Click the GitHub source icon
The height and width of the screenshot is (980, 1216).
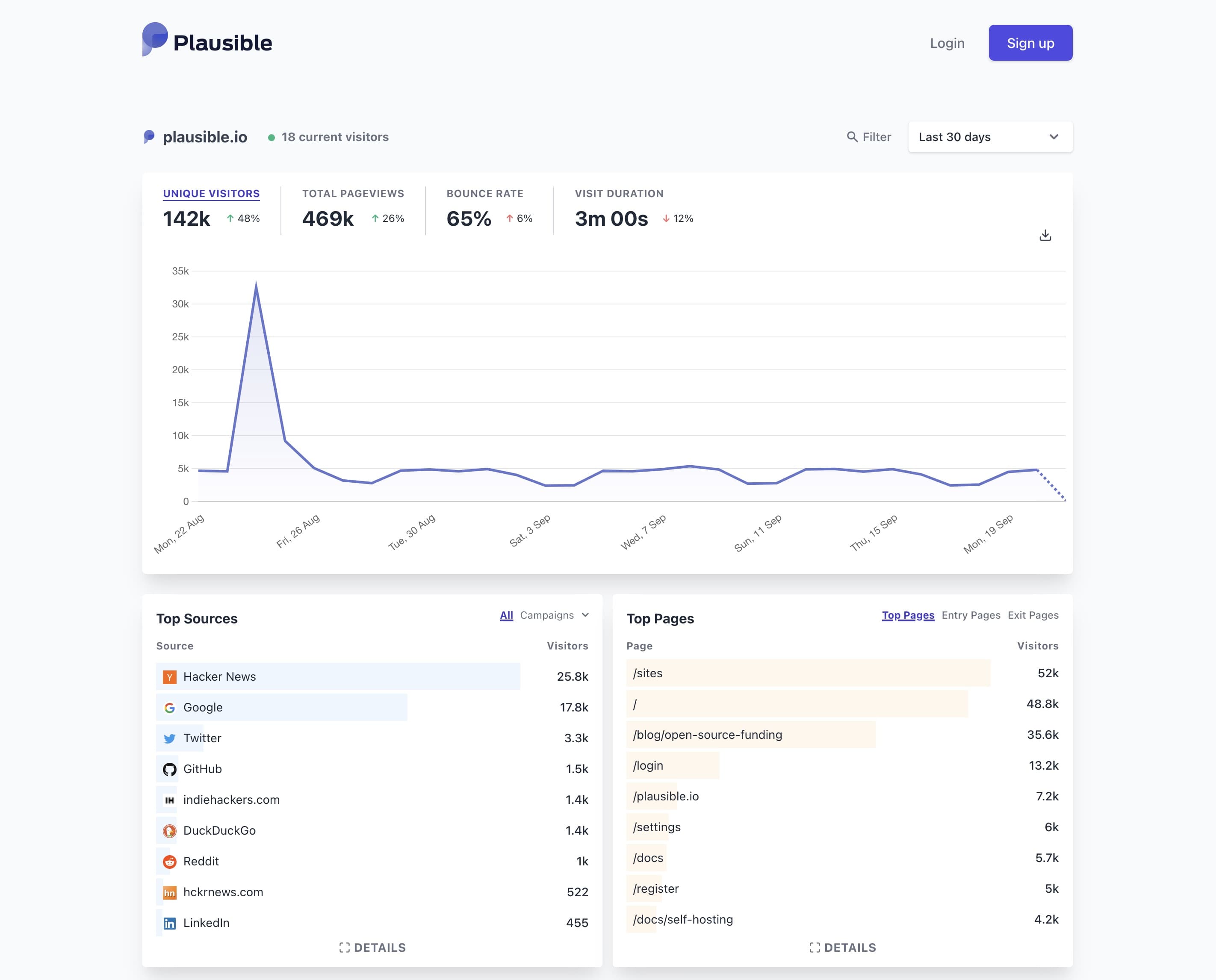169,769
